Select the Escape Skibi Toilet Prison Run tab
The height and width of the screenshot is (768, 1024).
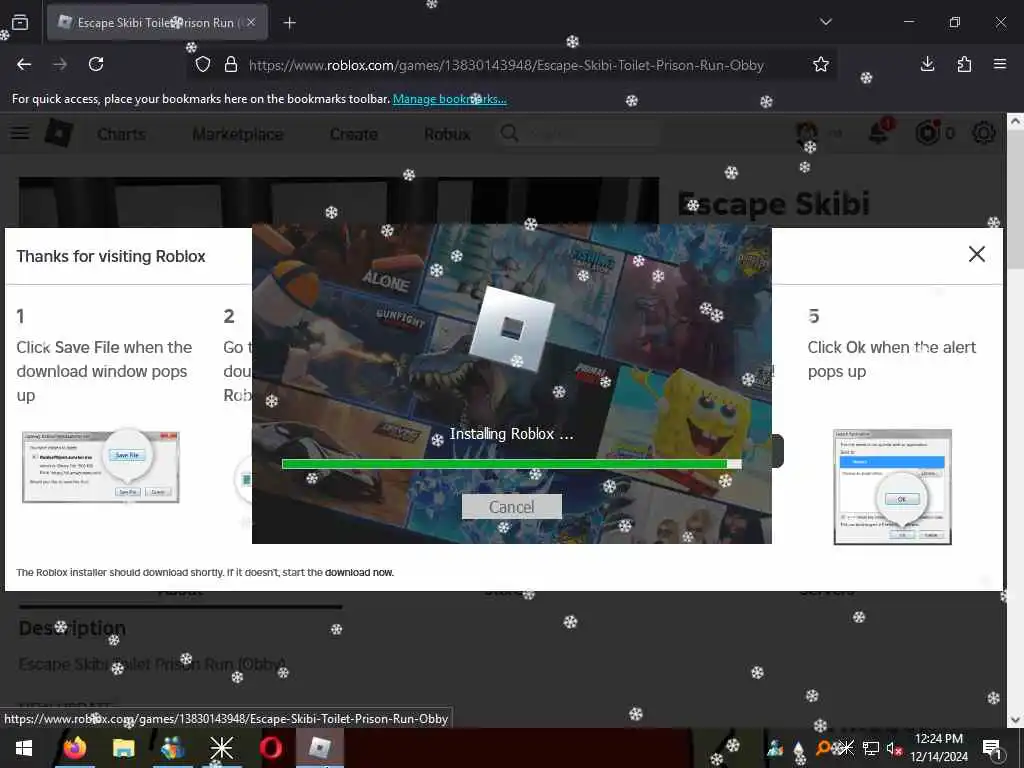157,22
